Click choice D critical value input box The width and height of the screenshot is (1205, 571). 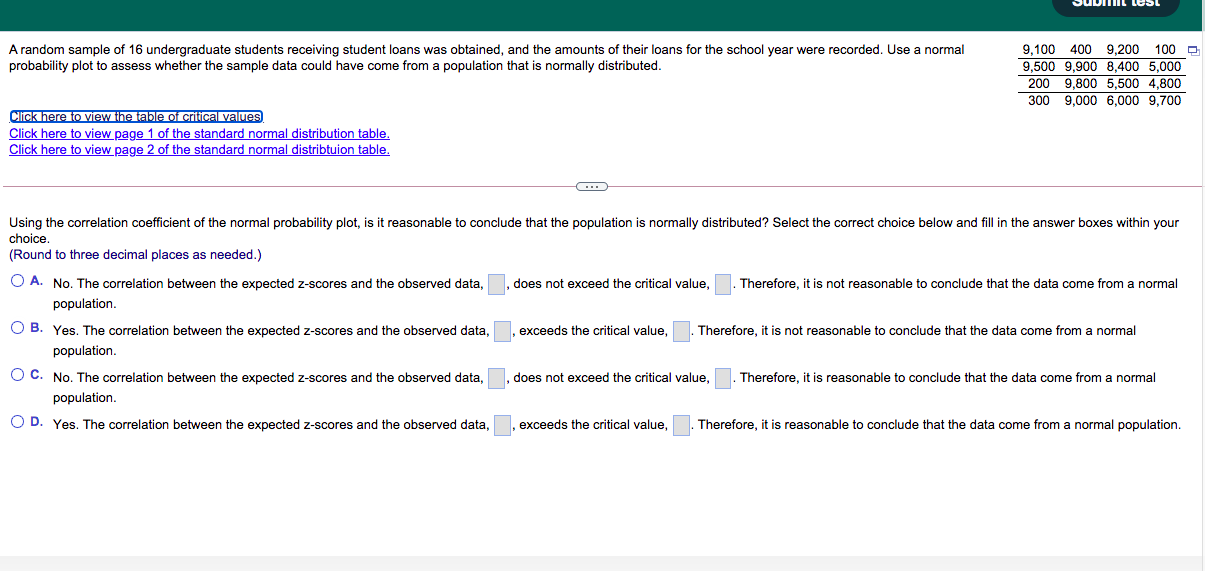coord(682,425)
